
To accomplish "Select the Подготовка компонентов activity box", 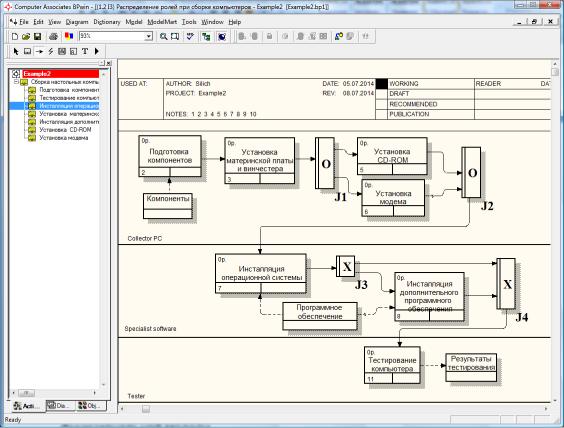I will click(170, 156).
